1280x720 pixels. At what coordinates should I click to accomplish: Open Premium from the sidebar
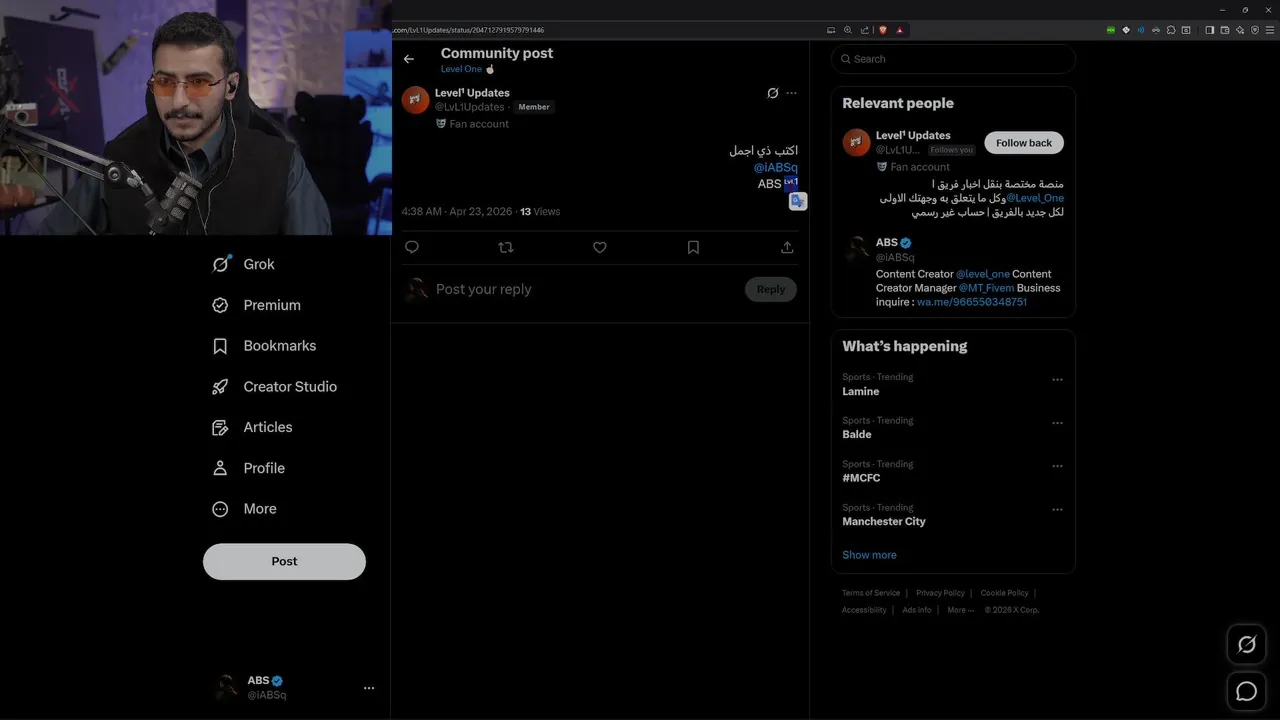pyautogui.click(x=256, y=305)
